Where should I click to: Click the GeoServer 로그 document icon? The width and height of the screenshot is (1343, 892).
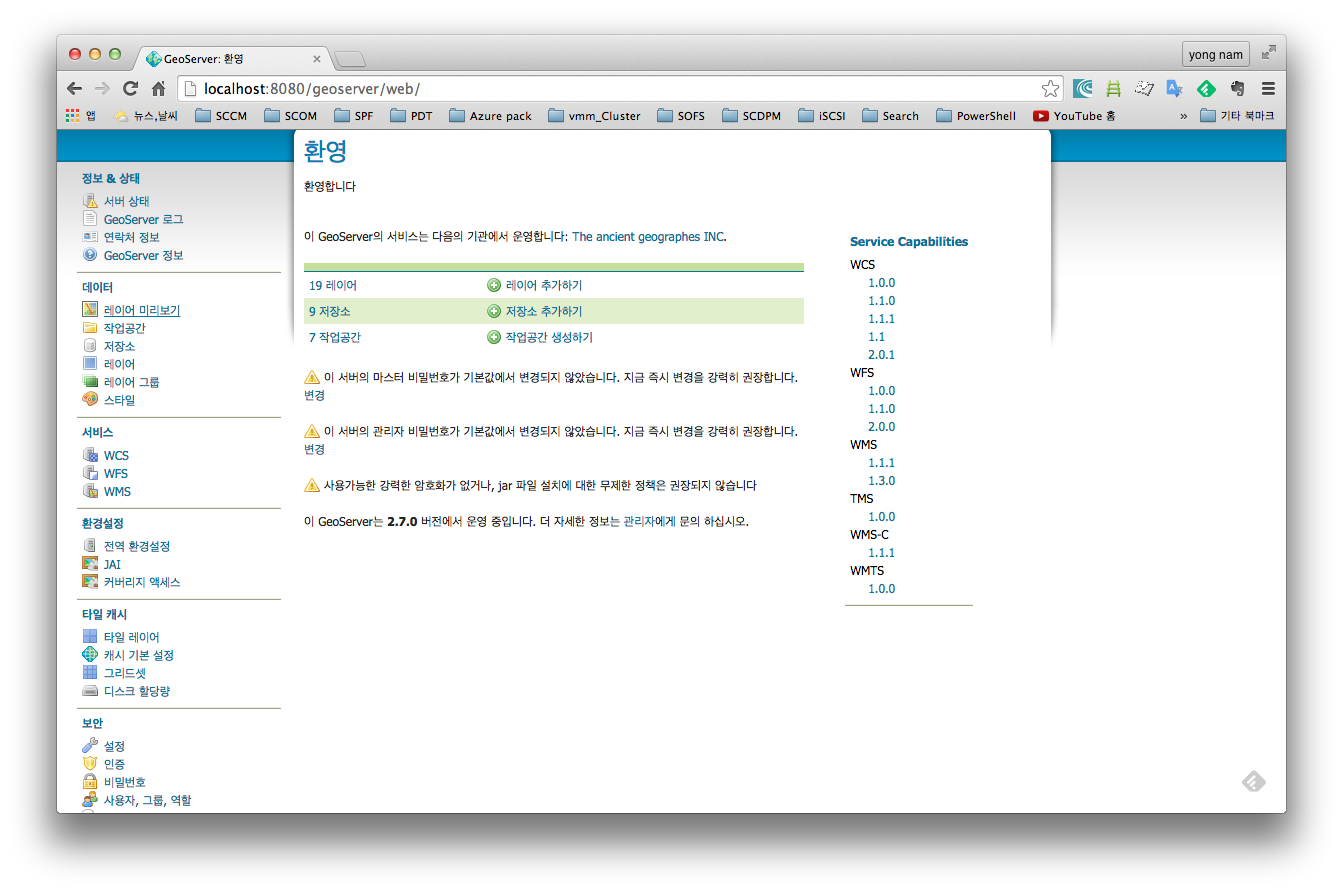click(x=90, y=219)
